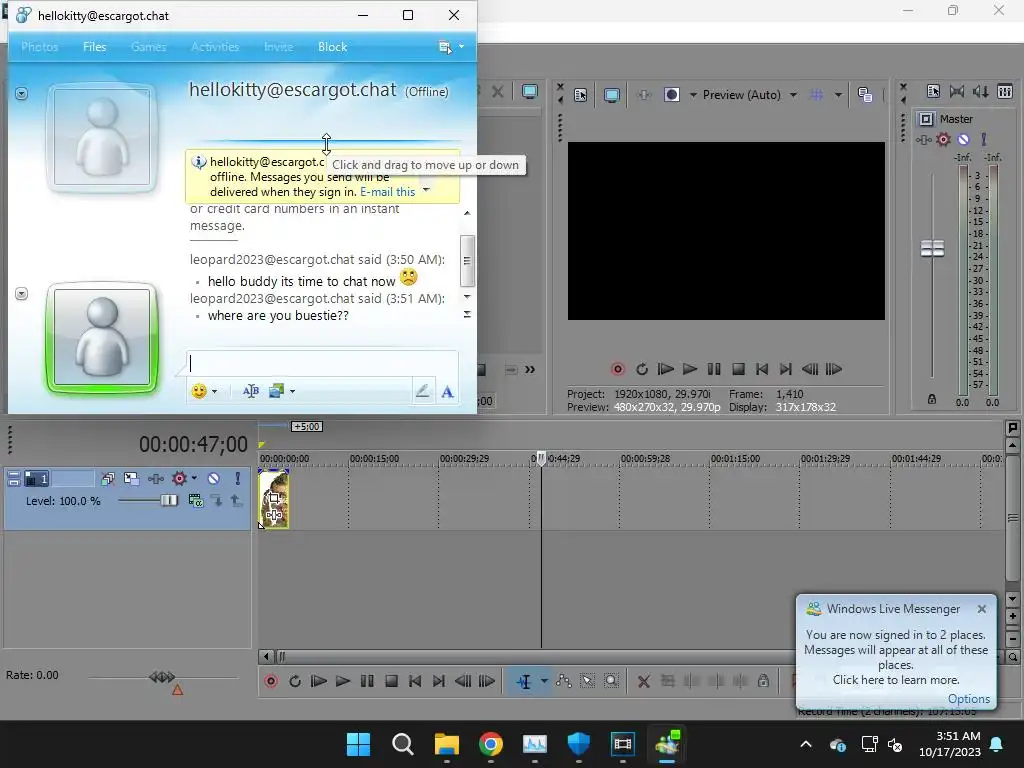Click Block in the Messenger toolbar
The width and height of the screenshot is (1024, 768).
click(332, 47)
